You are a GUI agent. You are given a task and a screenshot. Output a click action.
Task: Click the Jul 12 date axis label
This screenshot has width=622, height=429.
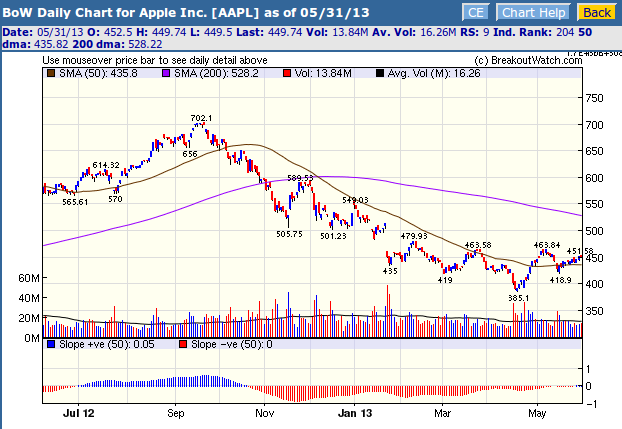(x=79, y=413)
